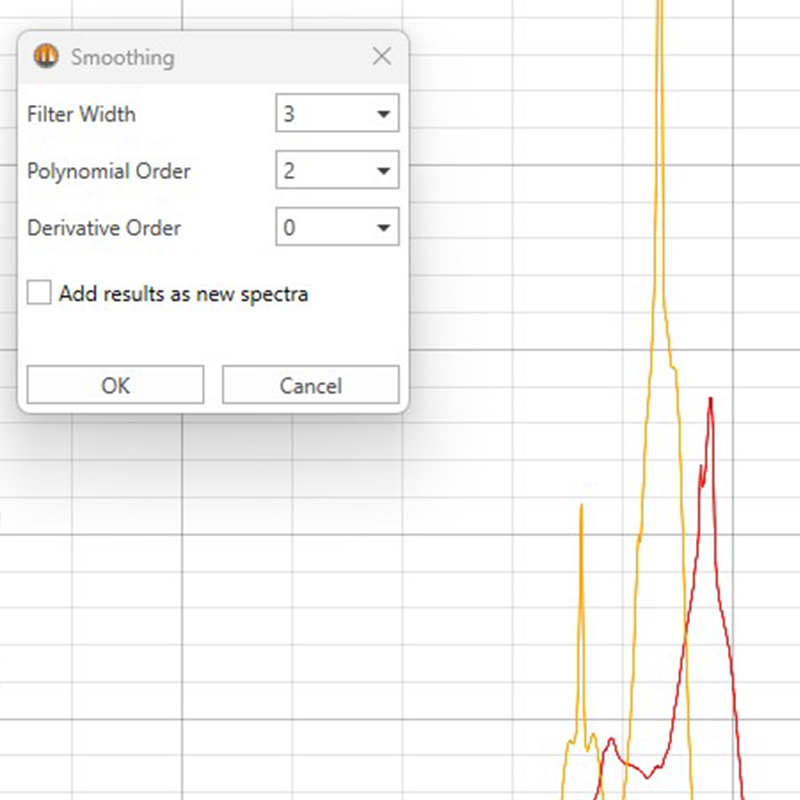This screenshot has height=800, width=800.
Task: Click the Polynomial Order dropdown arrow
Action: pyautogui.click(x=382, y=170)
